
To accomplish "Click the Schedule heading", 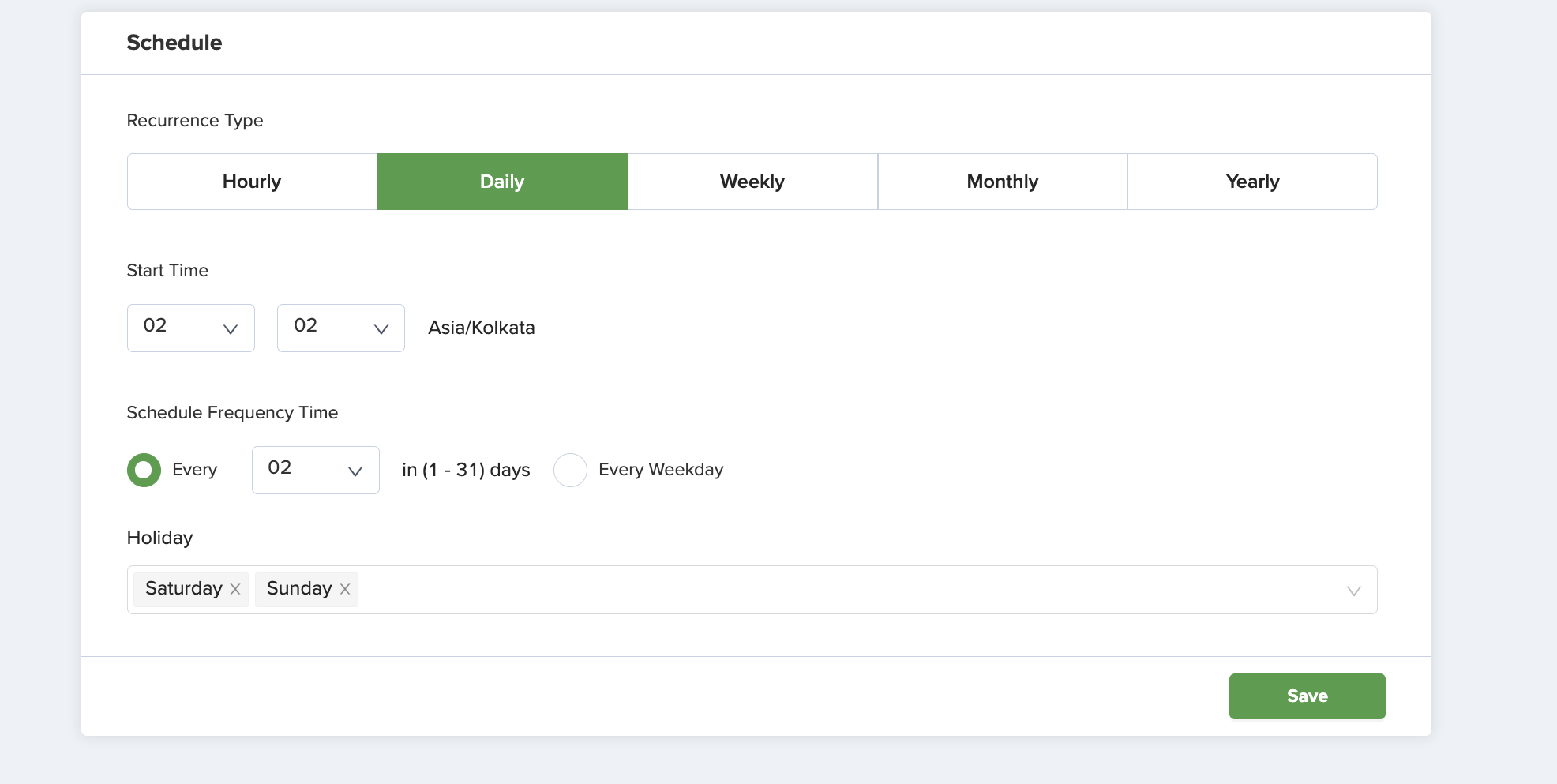I will coord(174,43).
